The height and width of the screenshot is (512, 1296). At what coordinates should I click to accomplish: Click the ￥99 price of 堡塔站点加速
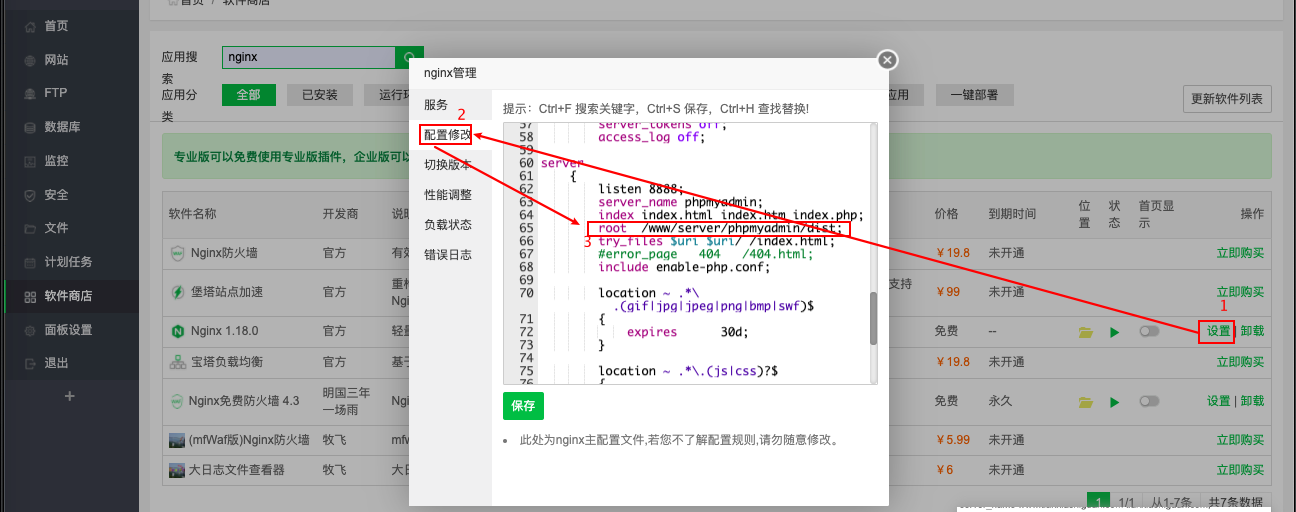coord(948,292)
